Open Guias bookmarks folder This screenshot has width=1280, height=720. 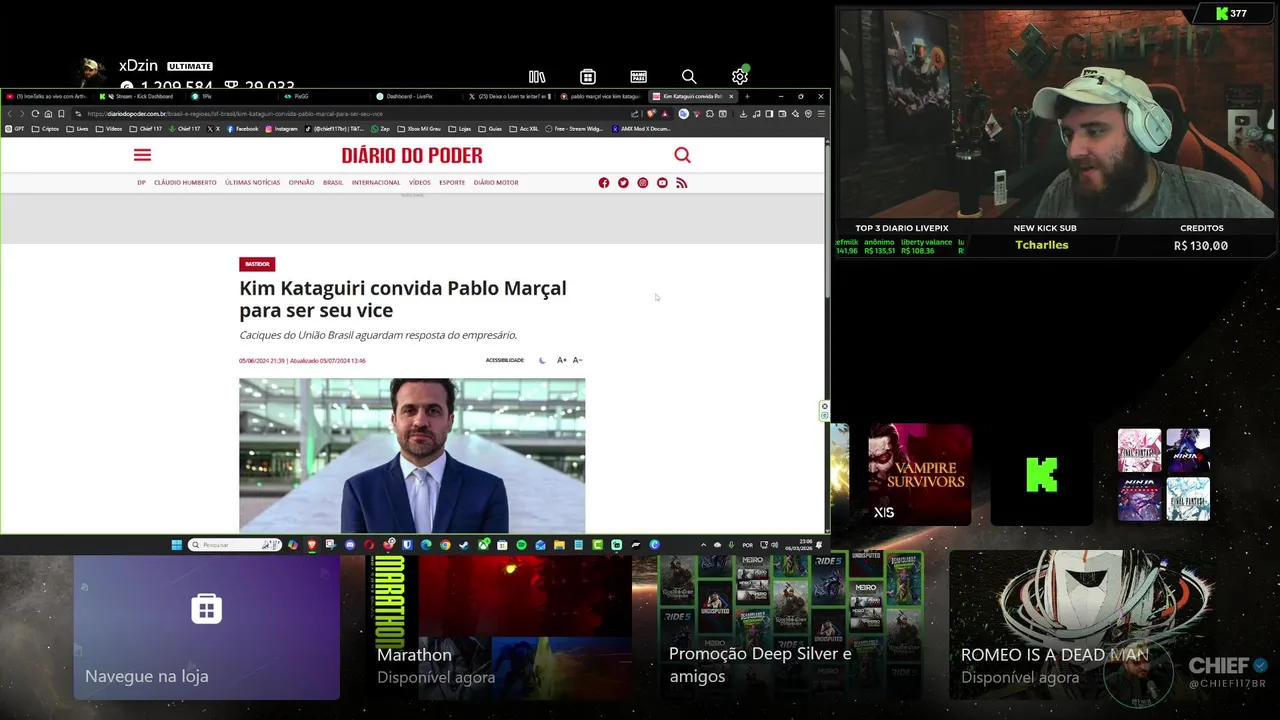point(490,129)
